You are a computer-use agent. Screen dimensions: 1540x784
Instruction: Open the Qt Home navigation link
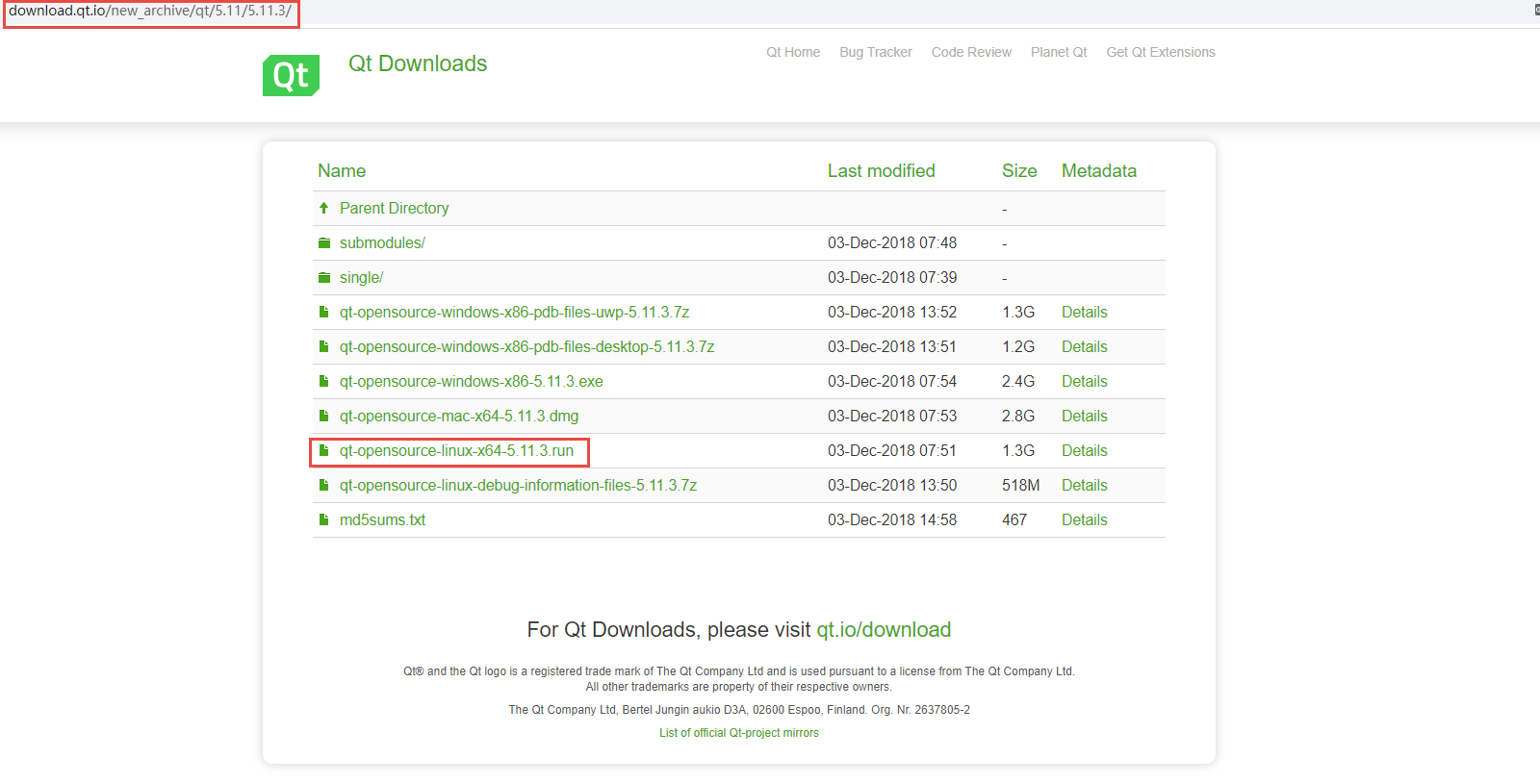pyautogui.click(x=793, y=52)
